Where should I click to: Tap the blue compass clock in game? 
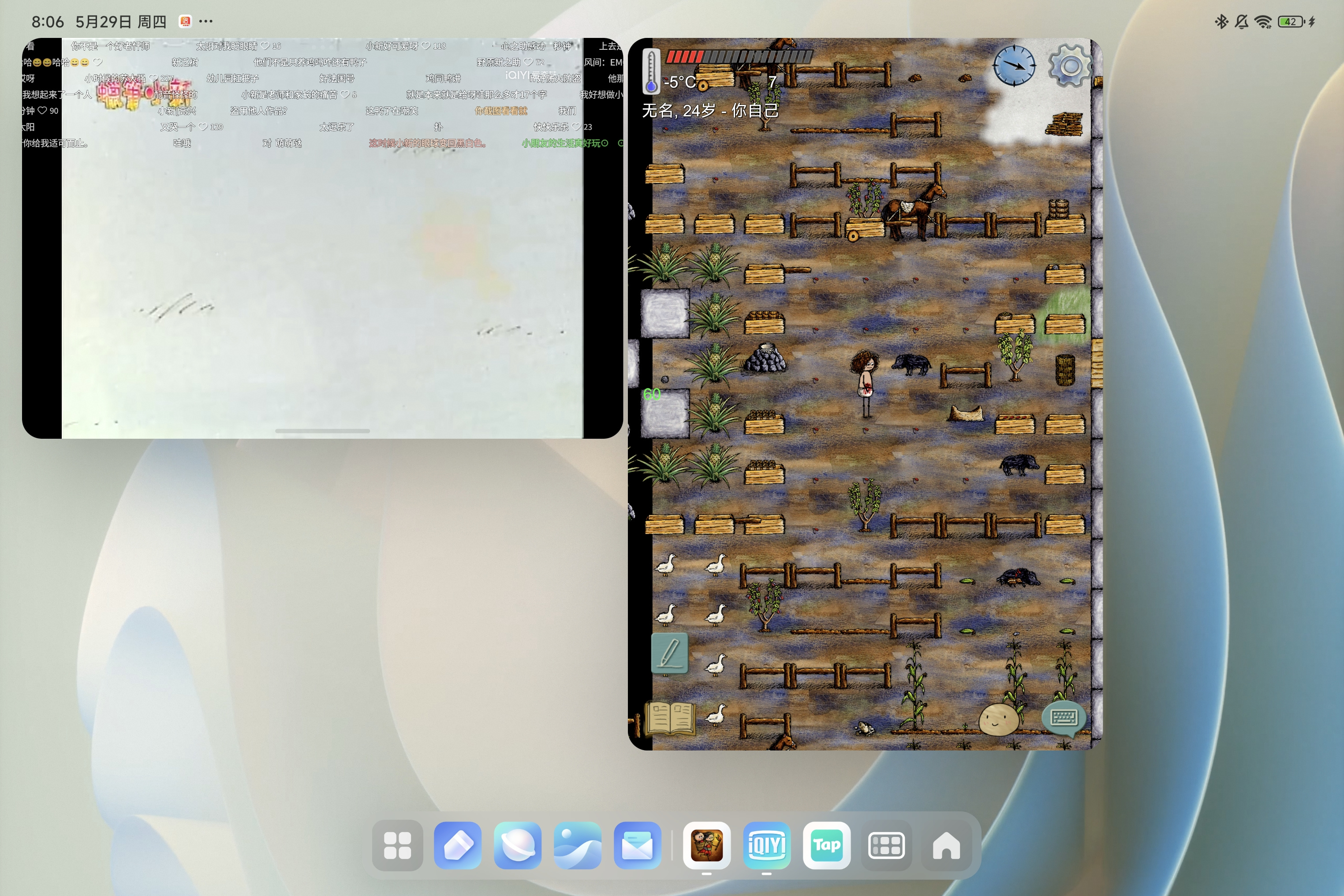pos(1014,66)
